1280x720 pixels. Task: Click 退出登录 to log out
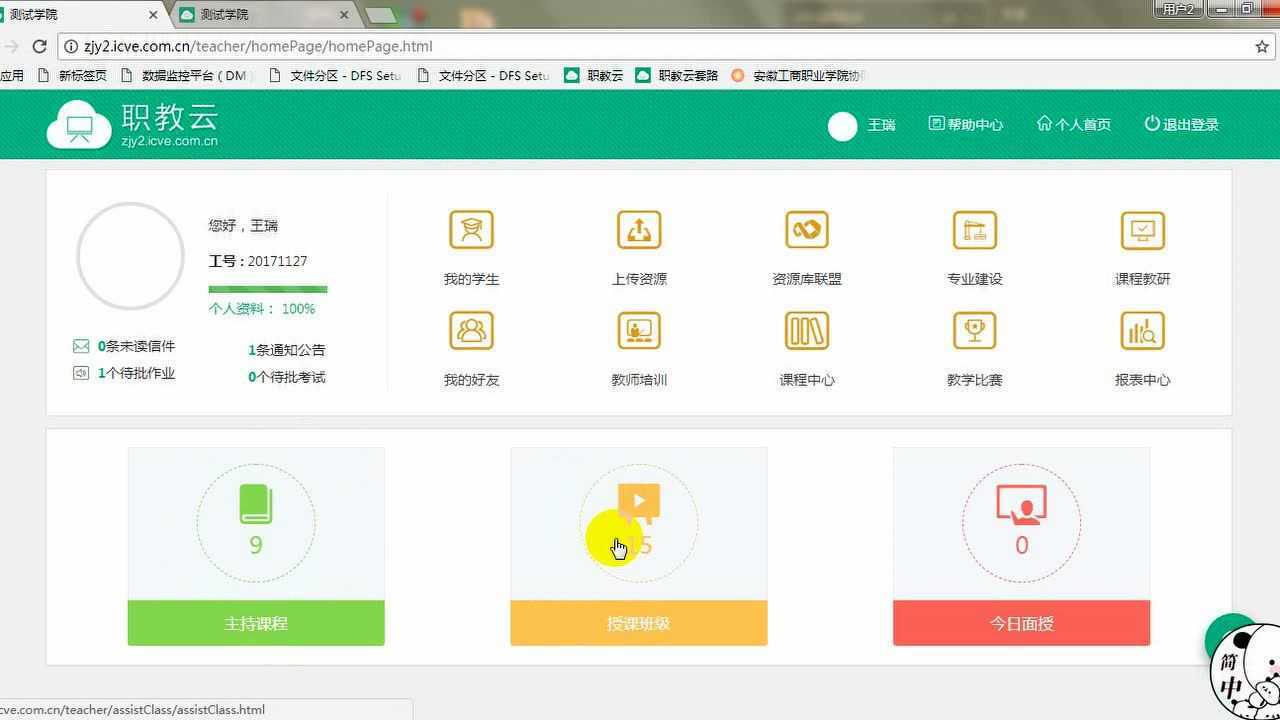[x=1182, y=124]
